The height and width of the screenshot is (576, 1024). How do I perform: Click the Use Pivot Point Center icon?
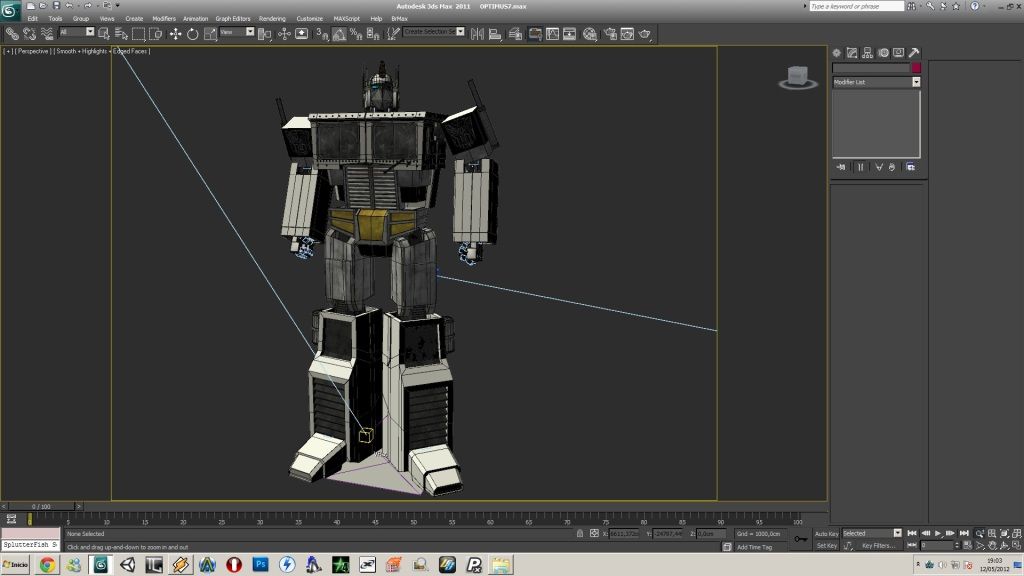coord(264,34)
